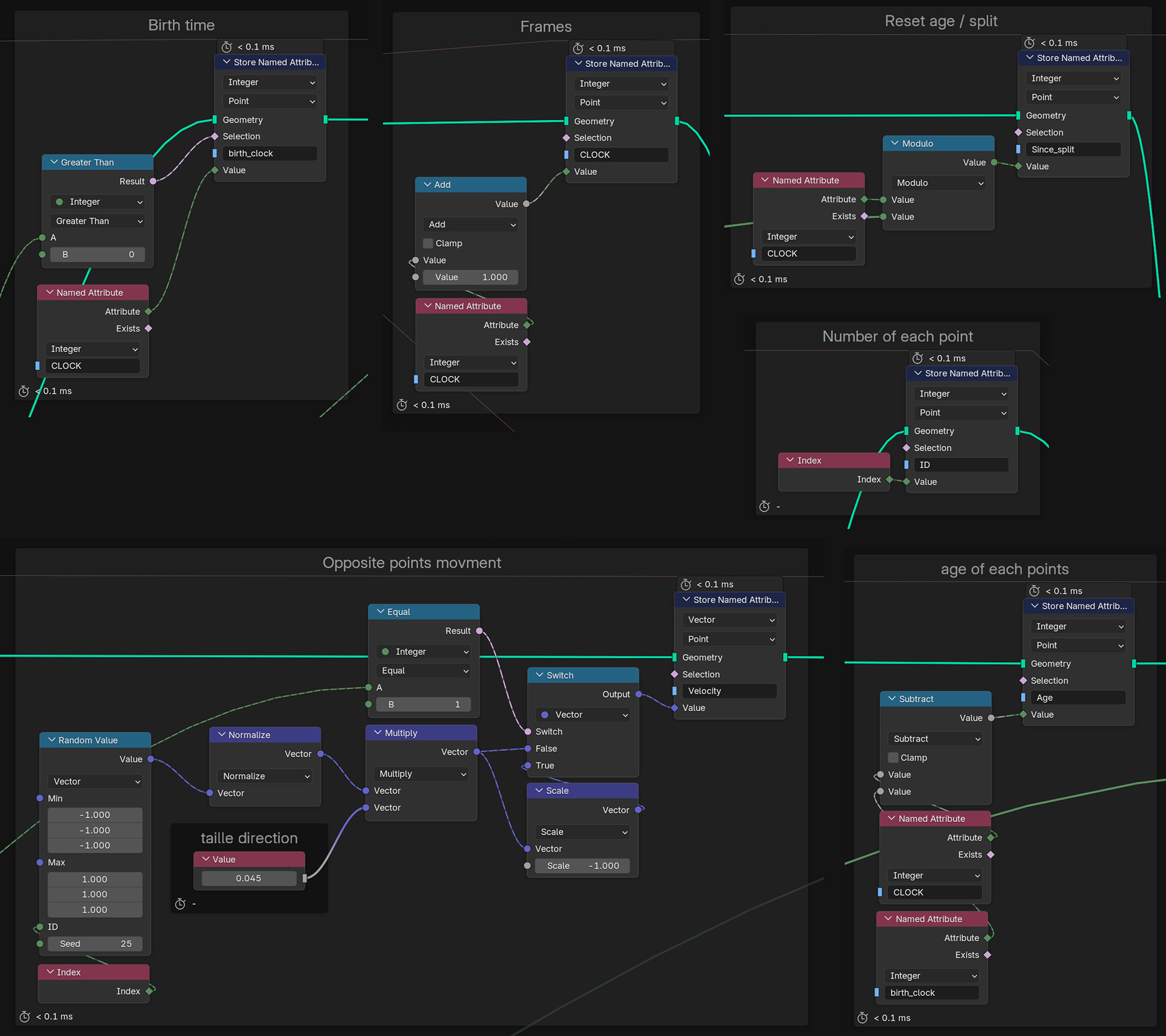
Task: Click the Seed 25 value field
Action: [95, 943]
